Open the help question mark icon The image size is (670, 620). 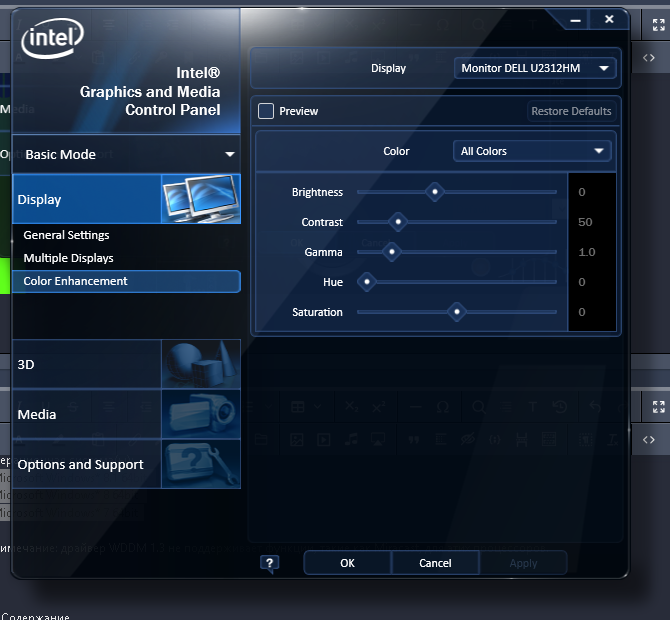270,564
